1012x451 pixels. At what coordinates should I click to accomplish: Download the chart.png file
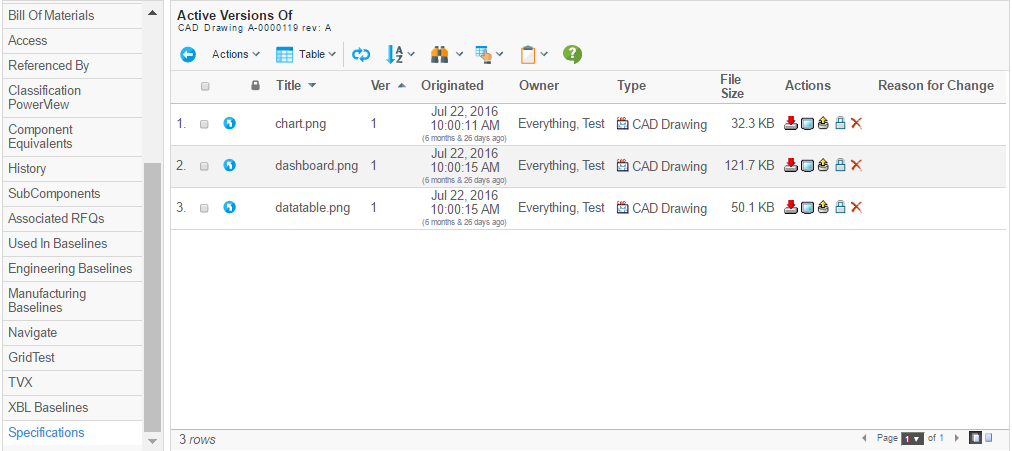(x=791, y=124)
